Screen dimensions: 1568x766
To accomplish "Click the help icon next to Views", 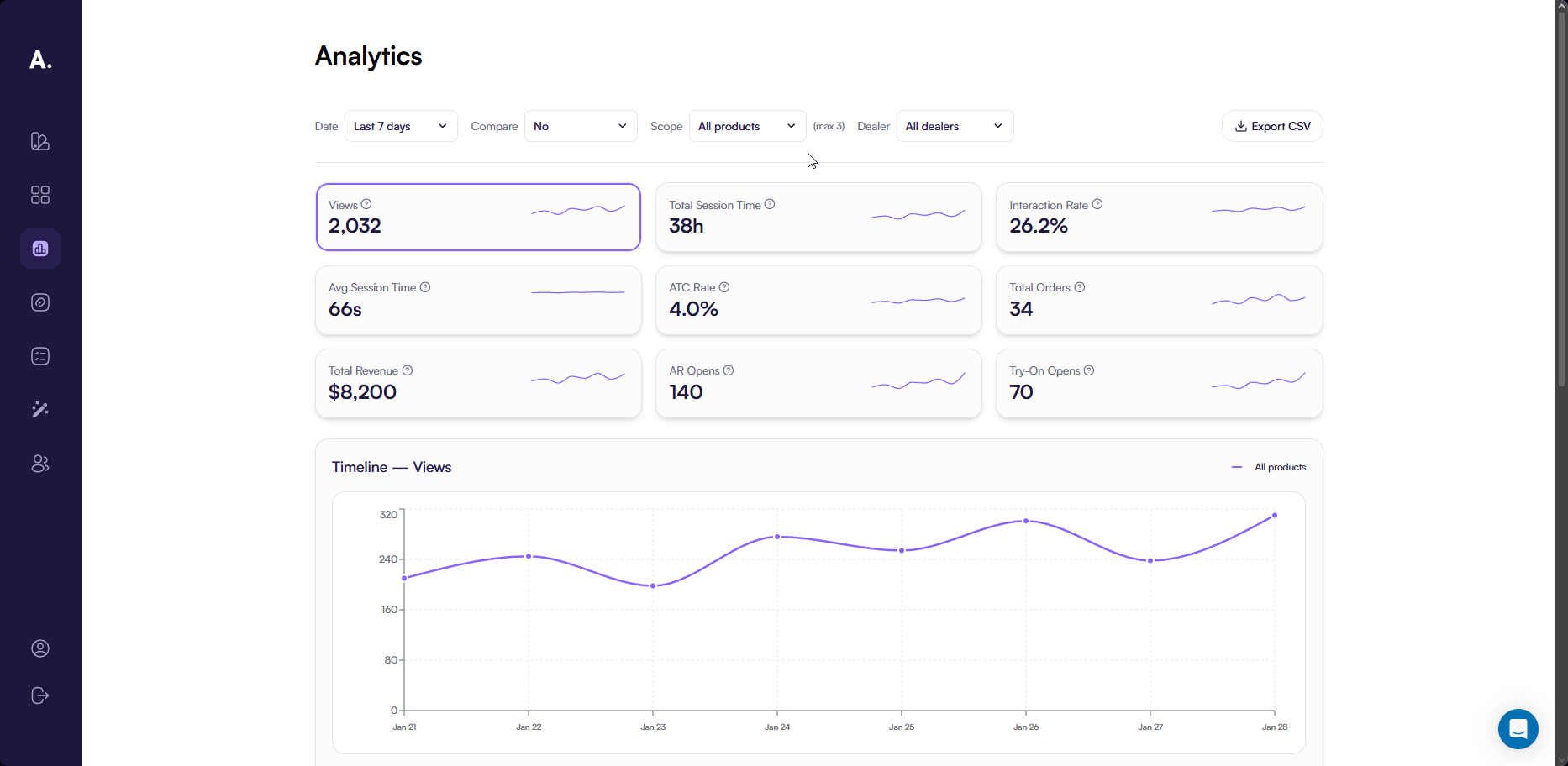I will (x=366, y=204).
